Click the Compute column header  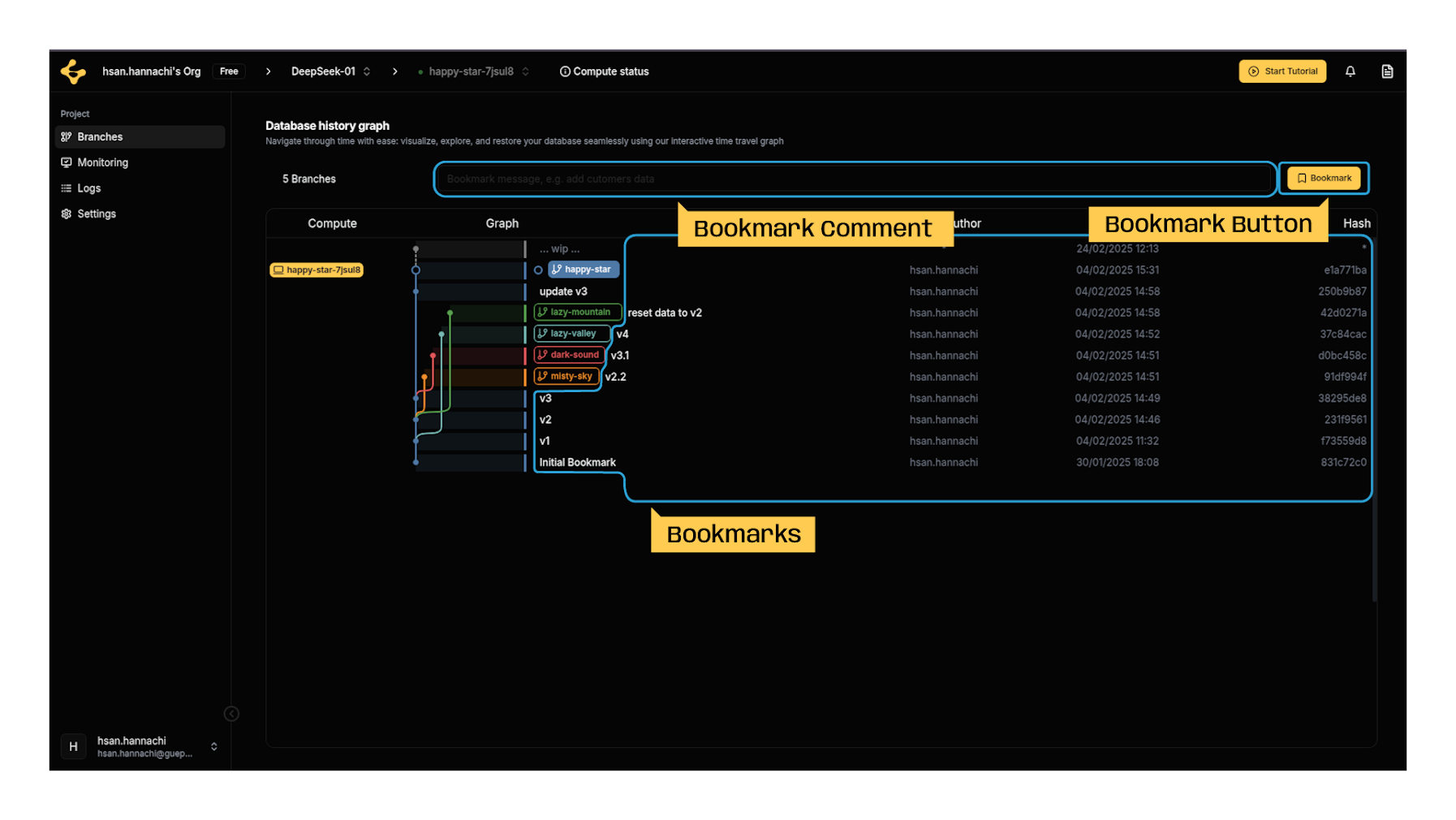click(332, 223)
